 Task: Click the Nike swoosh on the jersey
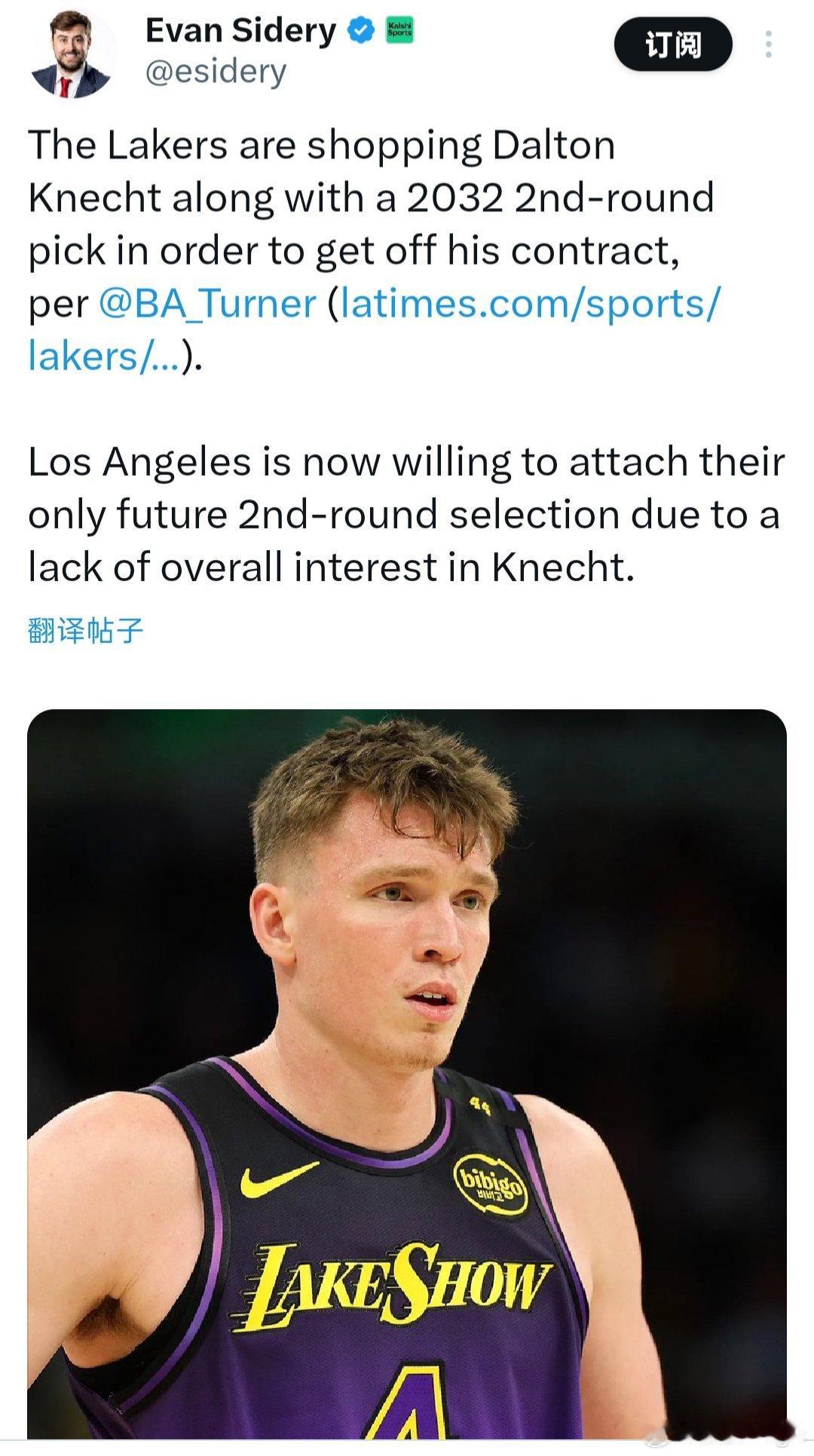[278, 1178]
